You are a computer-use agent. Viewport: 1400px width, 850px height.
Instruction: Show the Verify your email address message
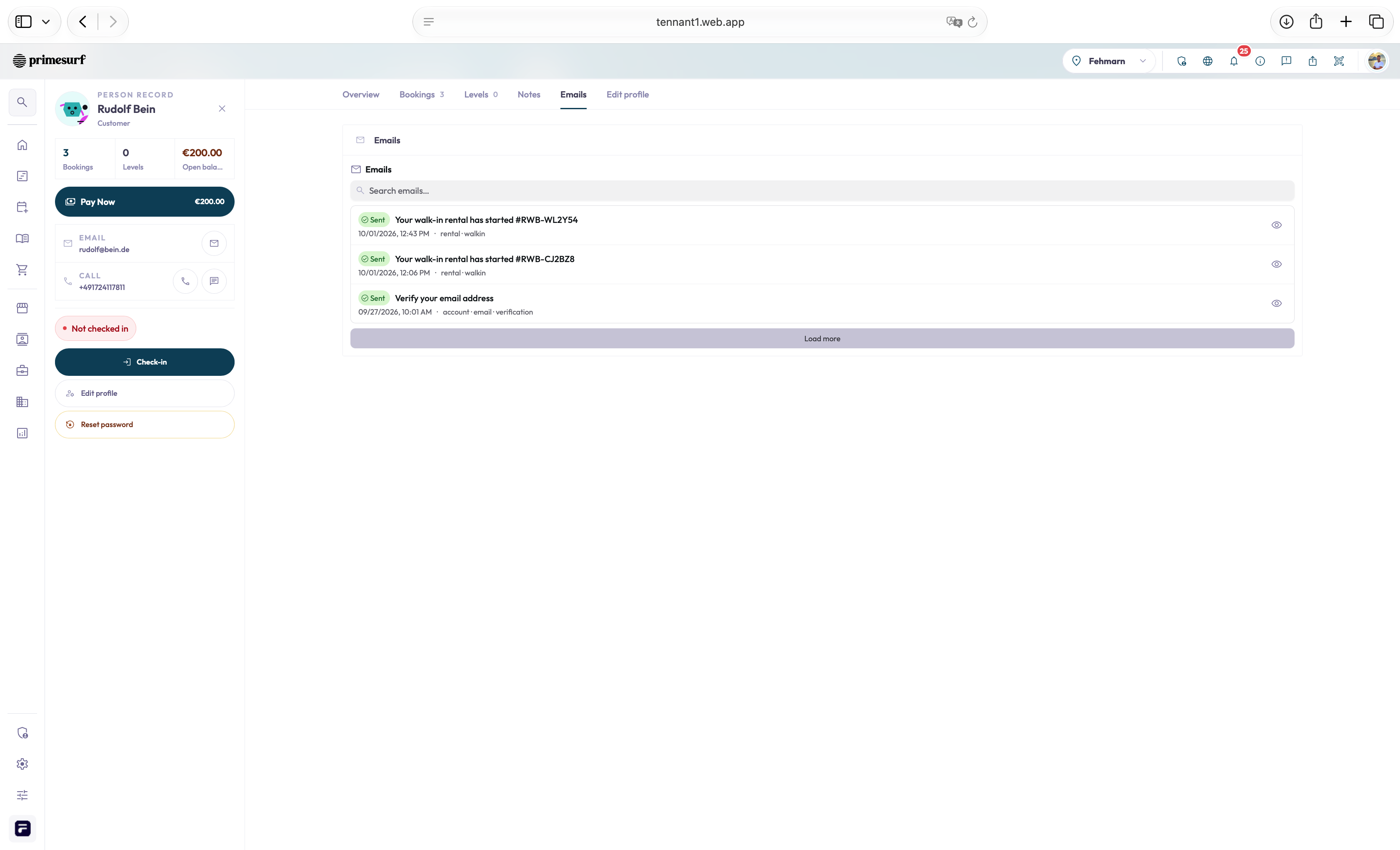click(x=1277, y=303)
